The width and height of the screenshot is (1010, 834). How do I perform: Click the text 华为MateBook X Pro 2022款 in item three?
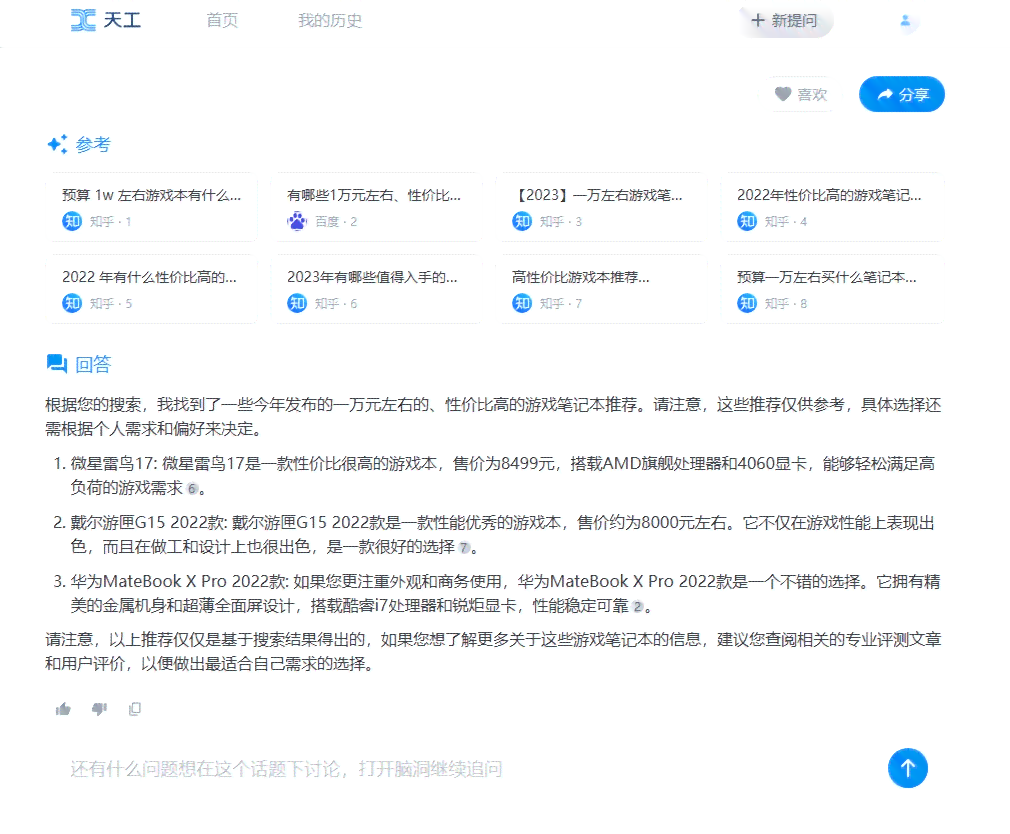178,582
